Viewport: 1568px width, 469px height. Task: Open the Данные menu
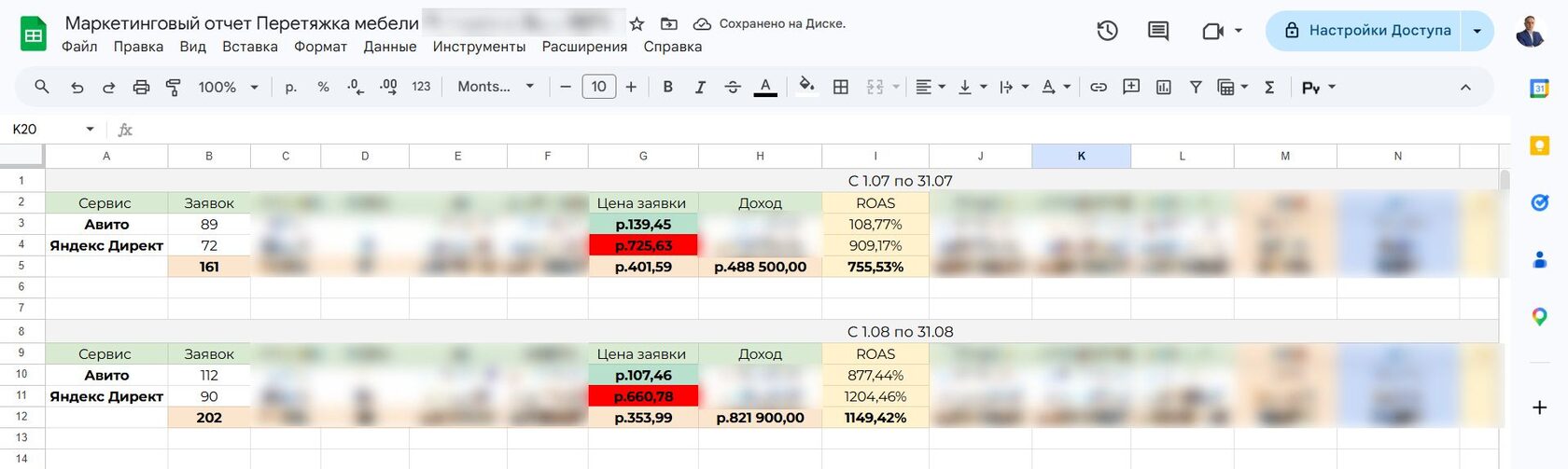click(x=390, y=47)
